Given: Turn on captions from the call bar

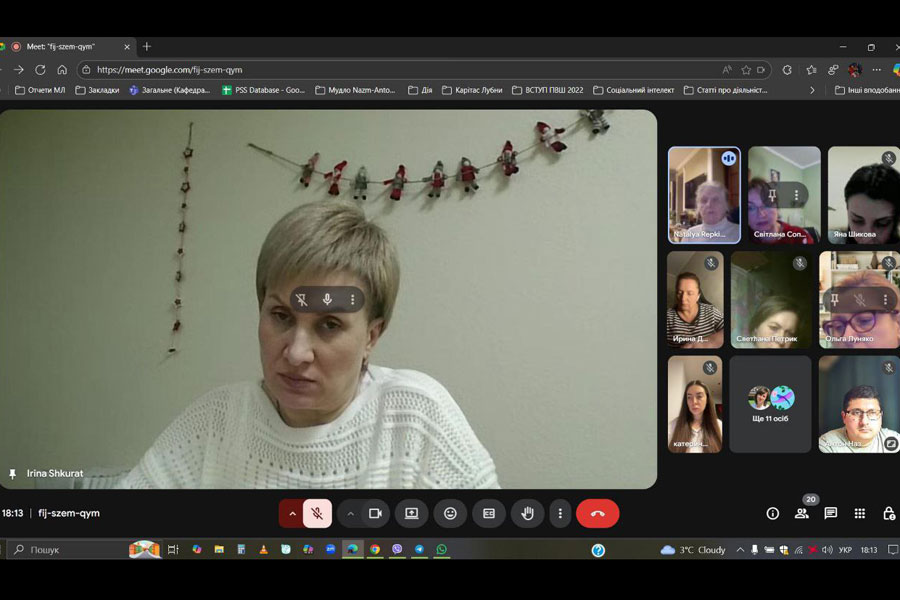Looking at the screenshot, I should pyautogui.click(x=489, y=513).
